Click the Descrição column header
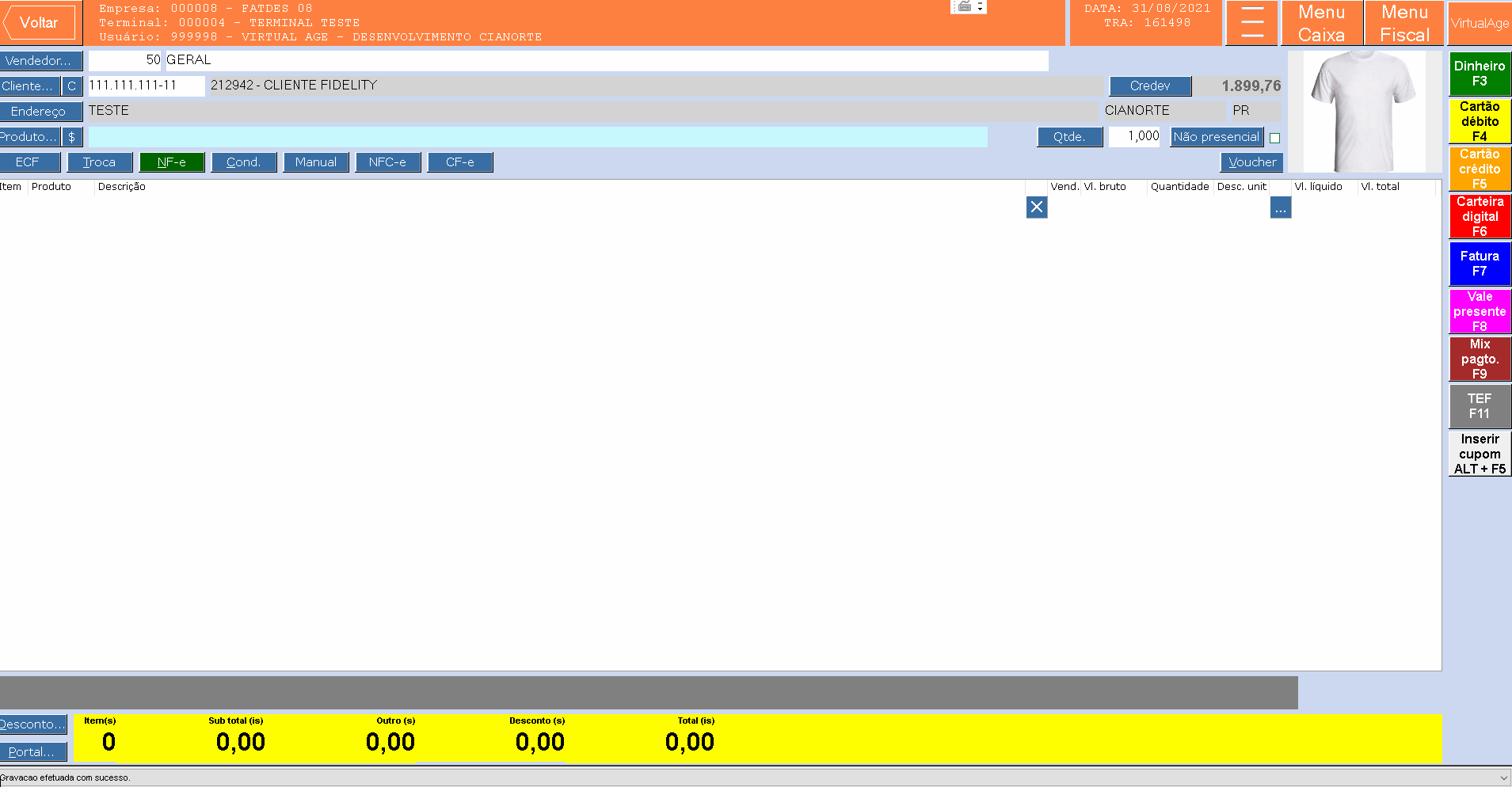The image size is (1512, 787). (122, 187)
